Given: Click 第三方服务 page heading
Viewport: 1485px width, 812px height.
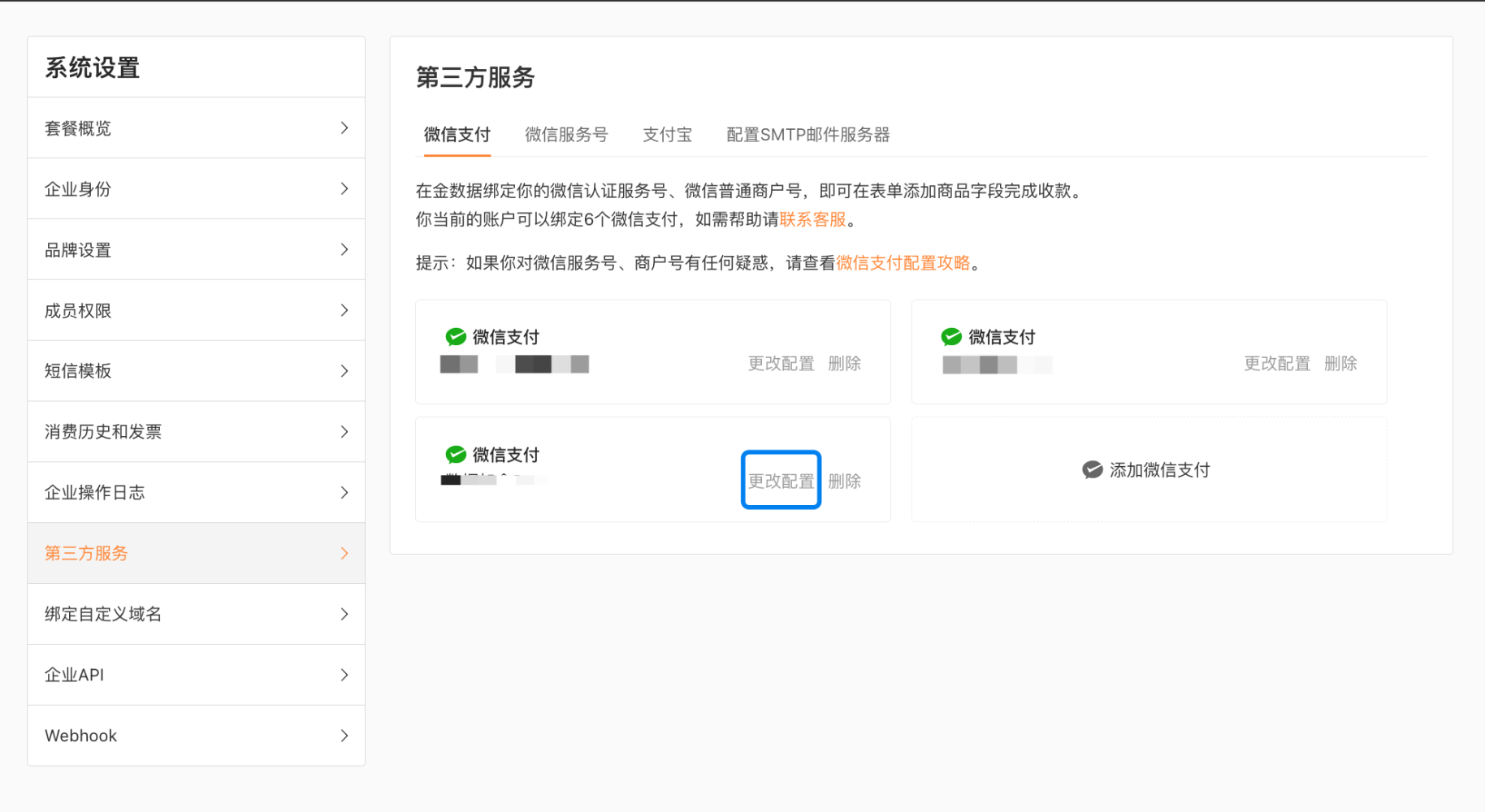Looking at the screenshot, I should coord(475,78).
